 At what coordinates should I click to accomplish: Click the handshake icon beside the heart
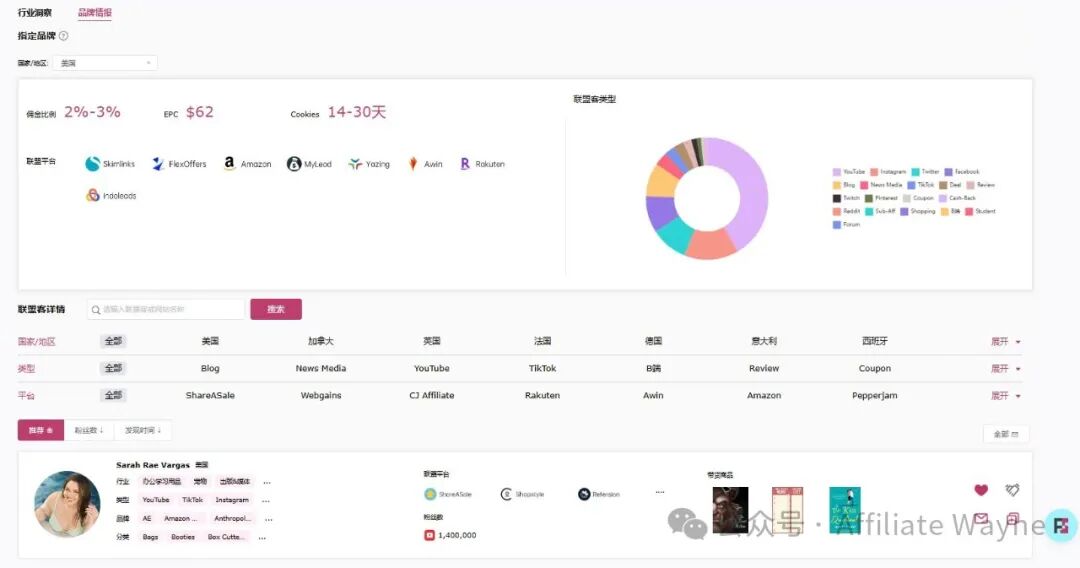click(1012, 490)
